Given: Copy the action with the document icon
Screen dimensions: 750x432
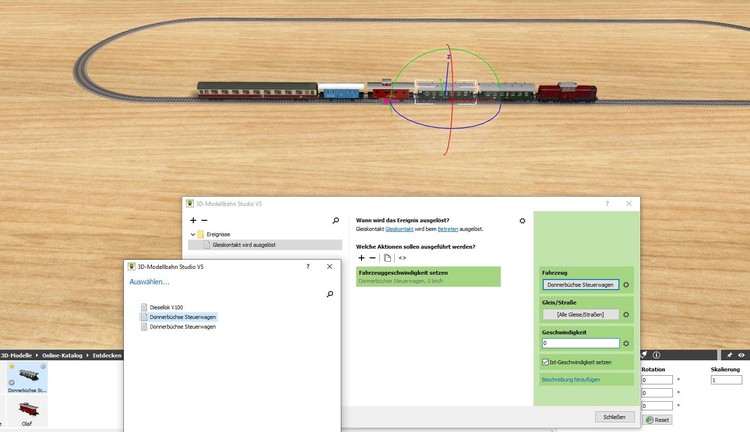Looking at the screenshot, I should pos(387,258).
